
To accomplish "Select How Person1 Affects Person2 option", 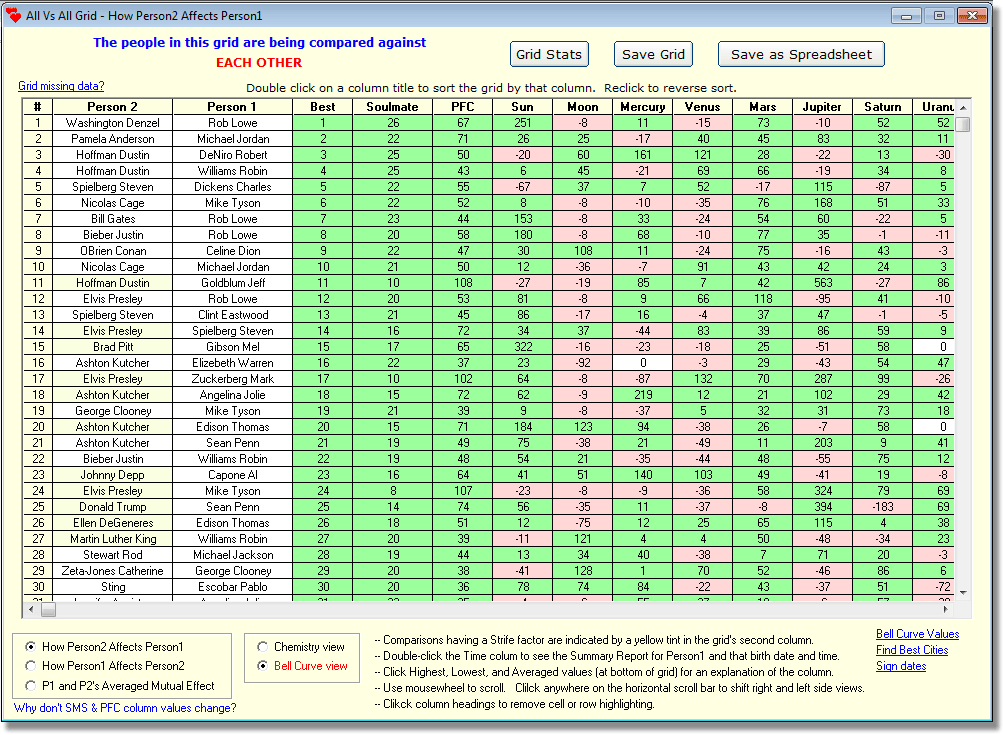I will [x=31, y=666].
